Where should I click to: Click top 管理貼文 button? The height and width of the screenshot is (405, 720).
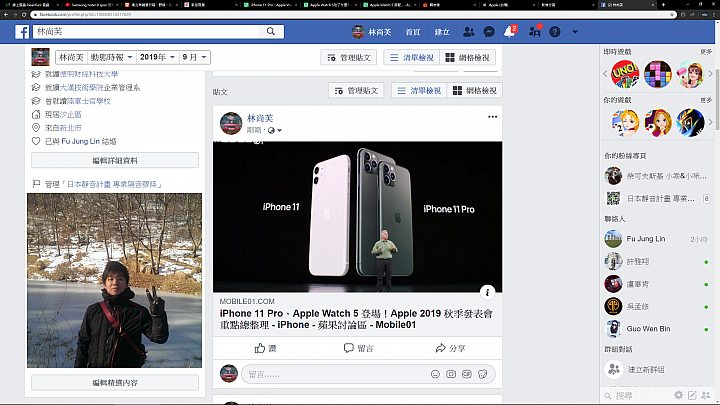tap(349, 57)
